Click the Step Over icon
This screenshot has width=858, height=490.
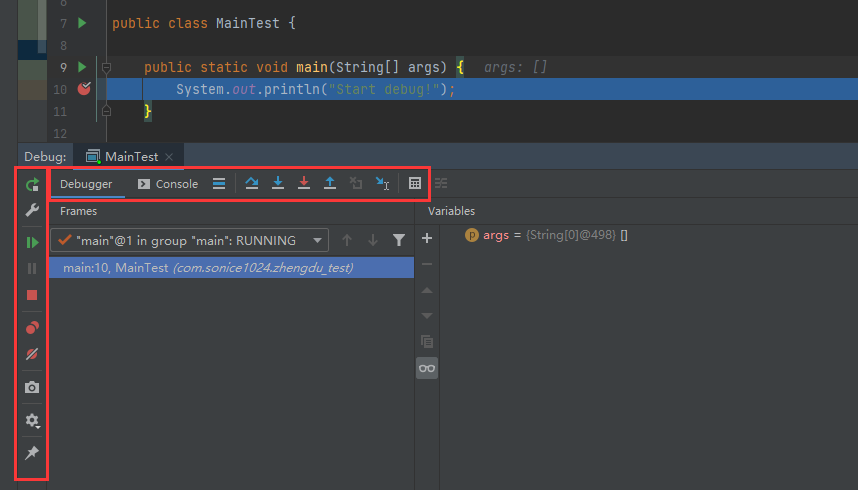tap(252, 184)
